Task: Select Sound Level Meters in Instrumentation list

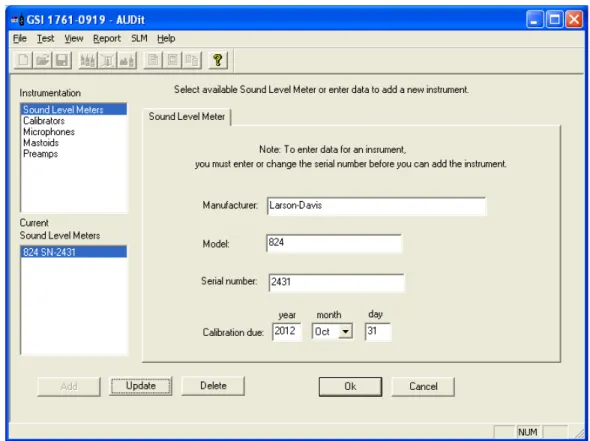Action: pos(74,109)
